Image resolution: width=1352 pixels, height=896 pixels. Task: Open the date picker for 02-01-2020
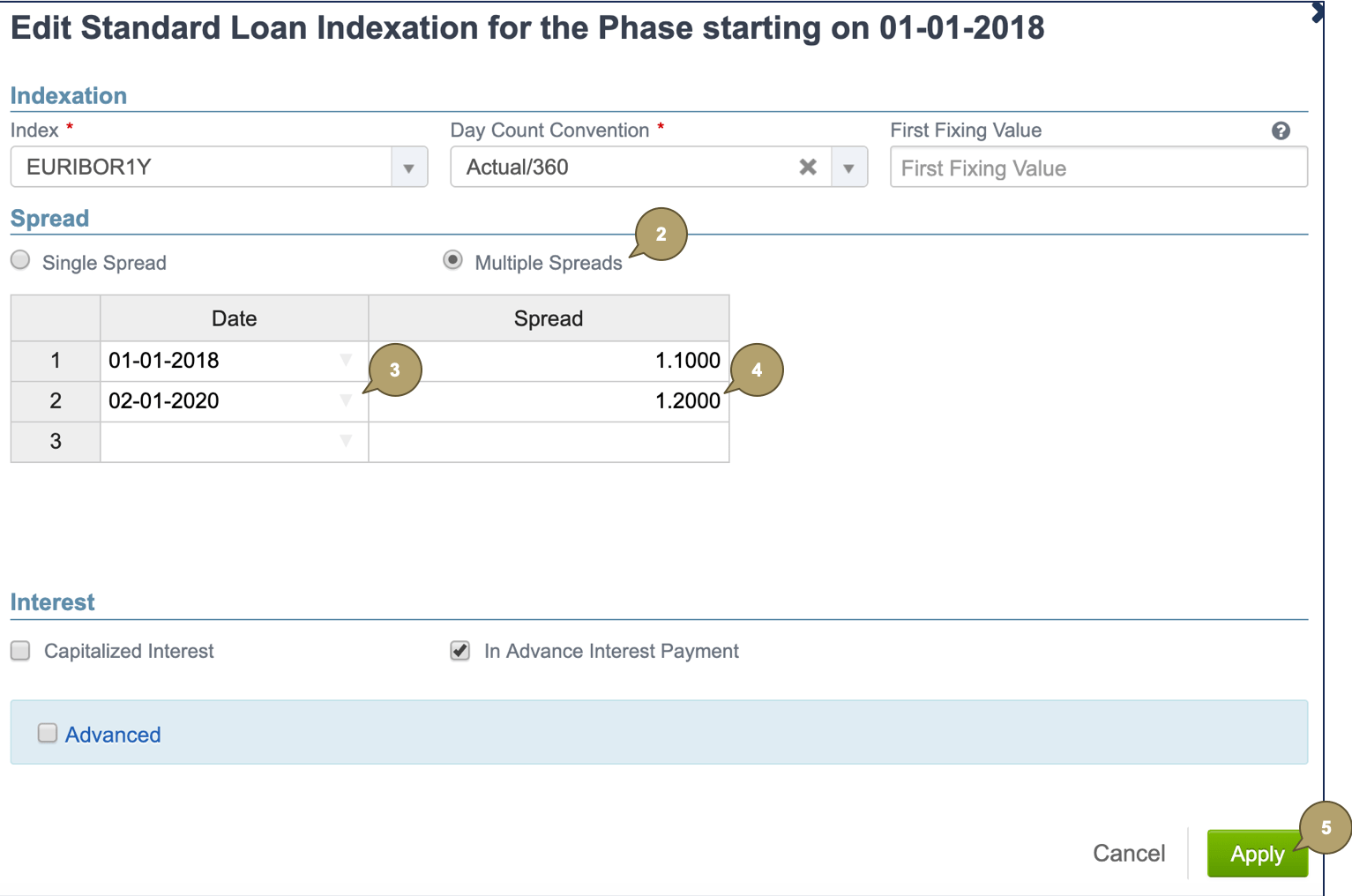point(346,400)
